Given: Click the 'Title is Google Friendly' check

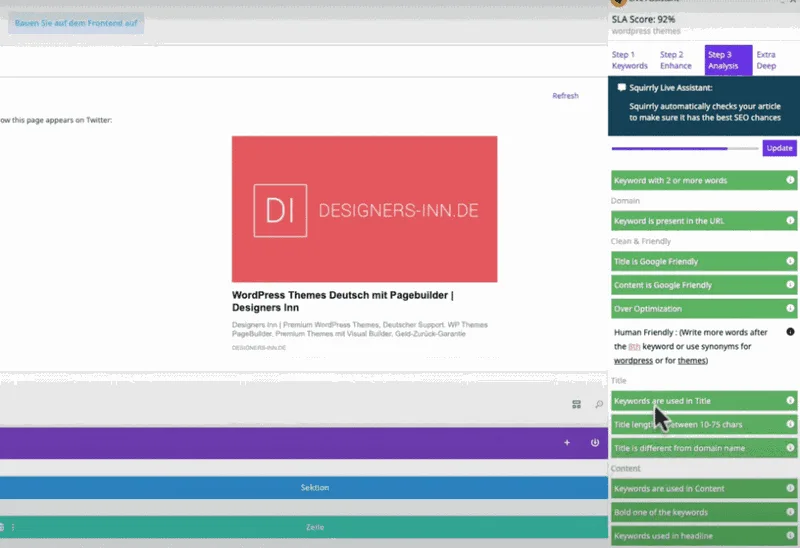Looking at the screenshot, I should point(704,261).
